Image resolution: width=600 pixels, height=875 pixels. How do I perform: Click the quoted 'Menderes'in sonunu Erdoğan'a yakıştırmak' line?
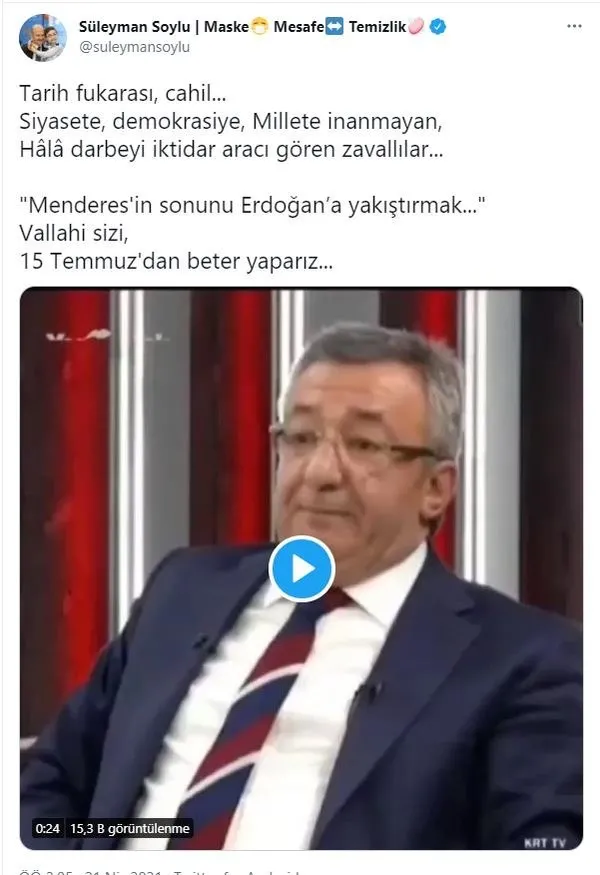coord(252,205)
